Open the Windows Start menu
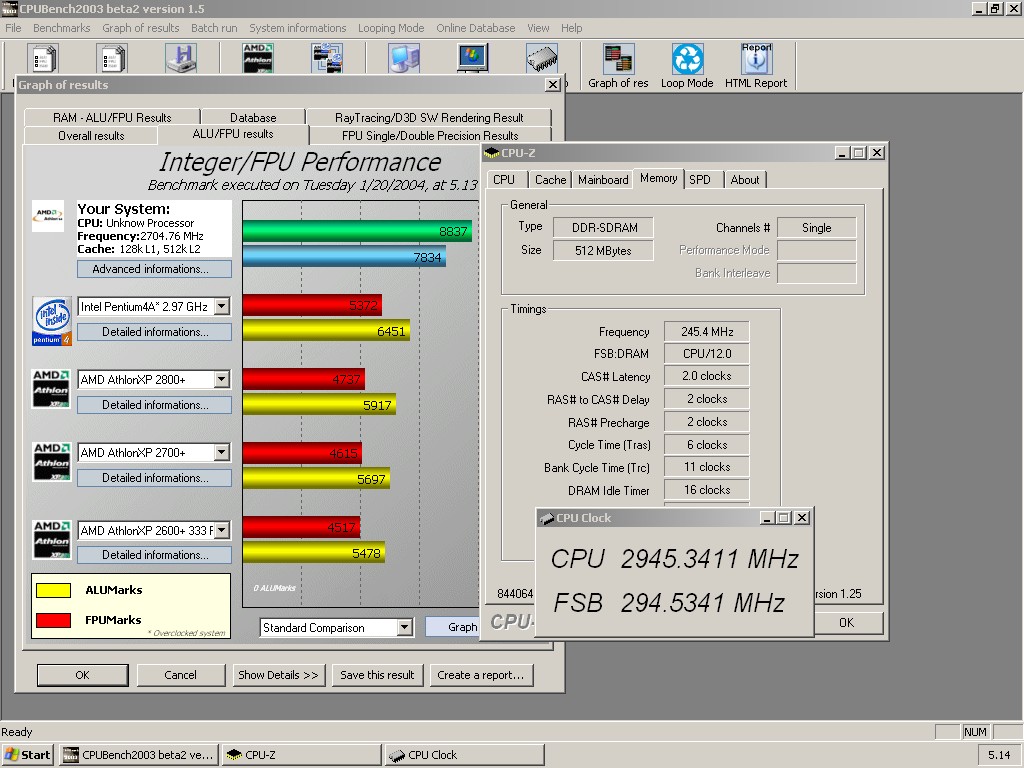The image size is (1024, 768). 27,755
